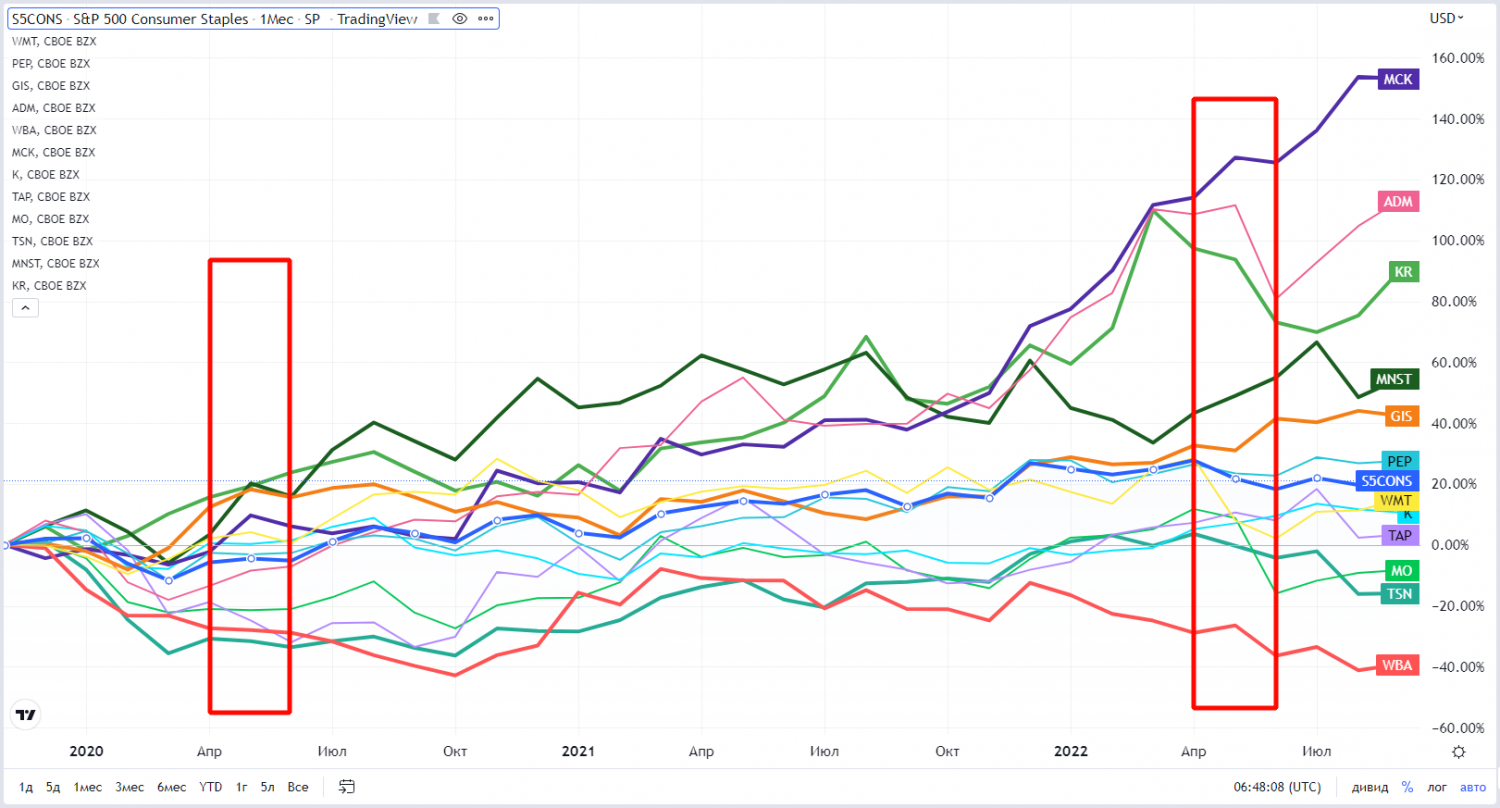The height and width of the screenshot is (808, 1500).
Task: Select the Все all-time range
Action: tap(298, 787)
